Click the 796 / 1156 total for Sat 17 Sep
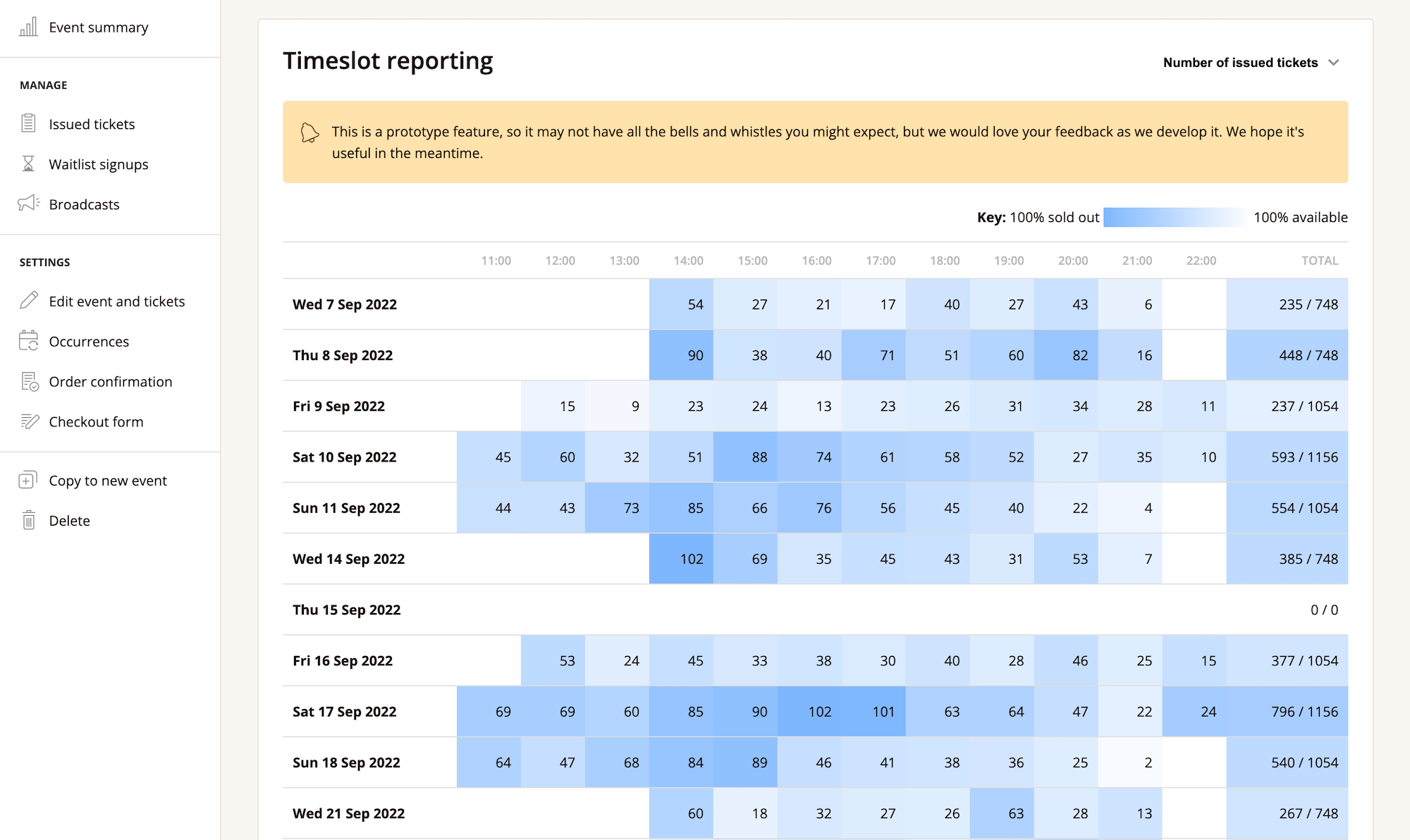Image resolution: width=1410 pixels, height=840 pixels. click(1304, 711)
